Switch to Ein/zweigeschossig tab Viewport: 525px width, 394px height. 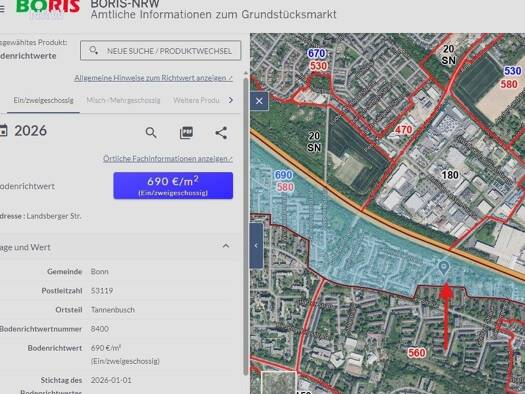(x=43, y=100)
